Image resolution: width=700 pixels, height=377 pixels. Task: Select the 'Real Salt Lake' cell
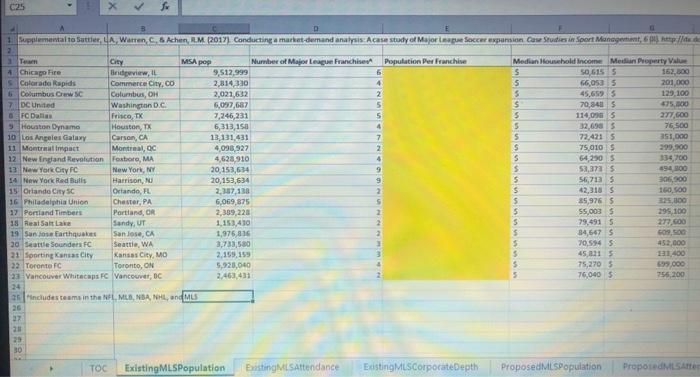[68, 223]
